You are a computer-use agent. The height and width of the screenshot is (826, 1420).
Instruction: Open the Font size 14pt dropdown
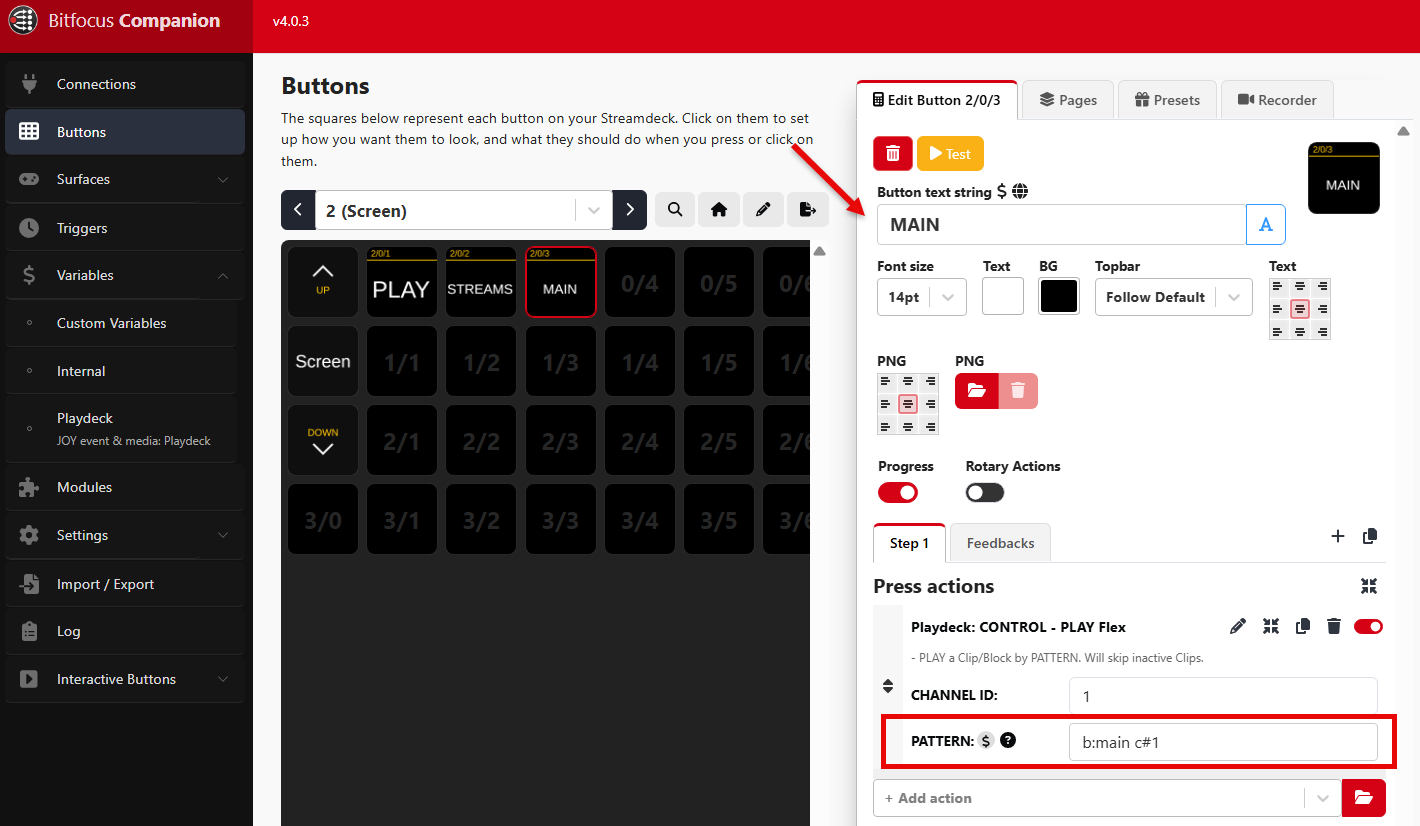(x=921, y=297)
